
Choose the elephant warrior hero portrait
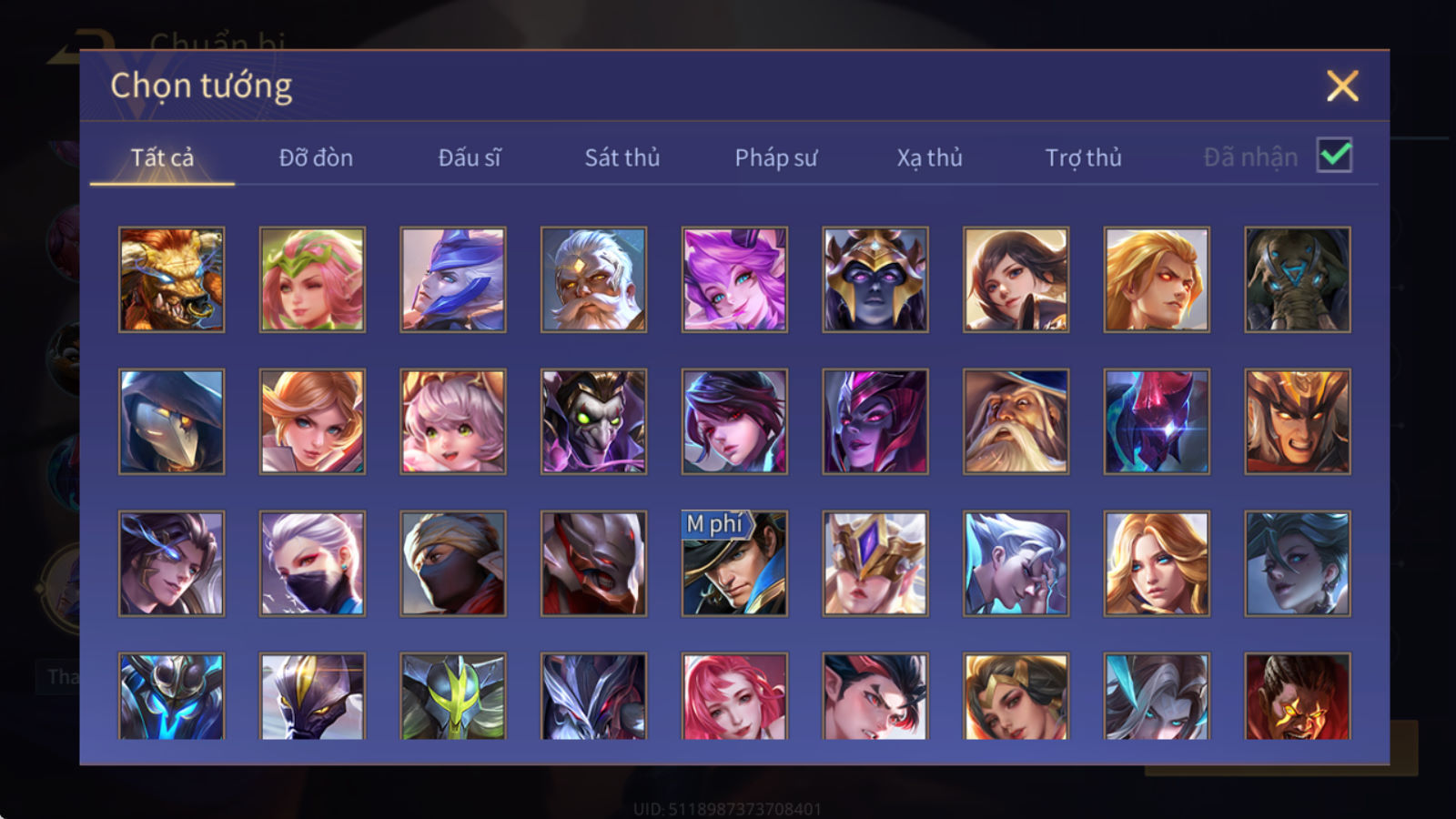pos(1298,279)
